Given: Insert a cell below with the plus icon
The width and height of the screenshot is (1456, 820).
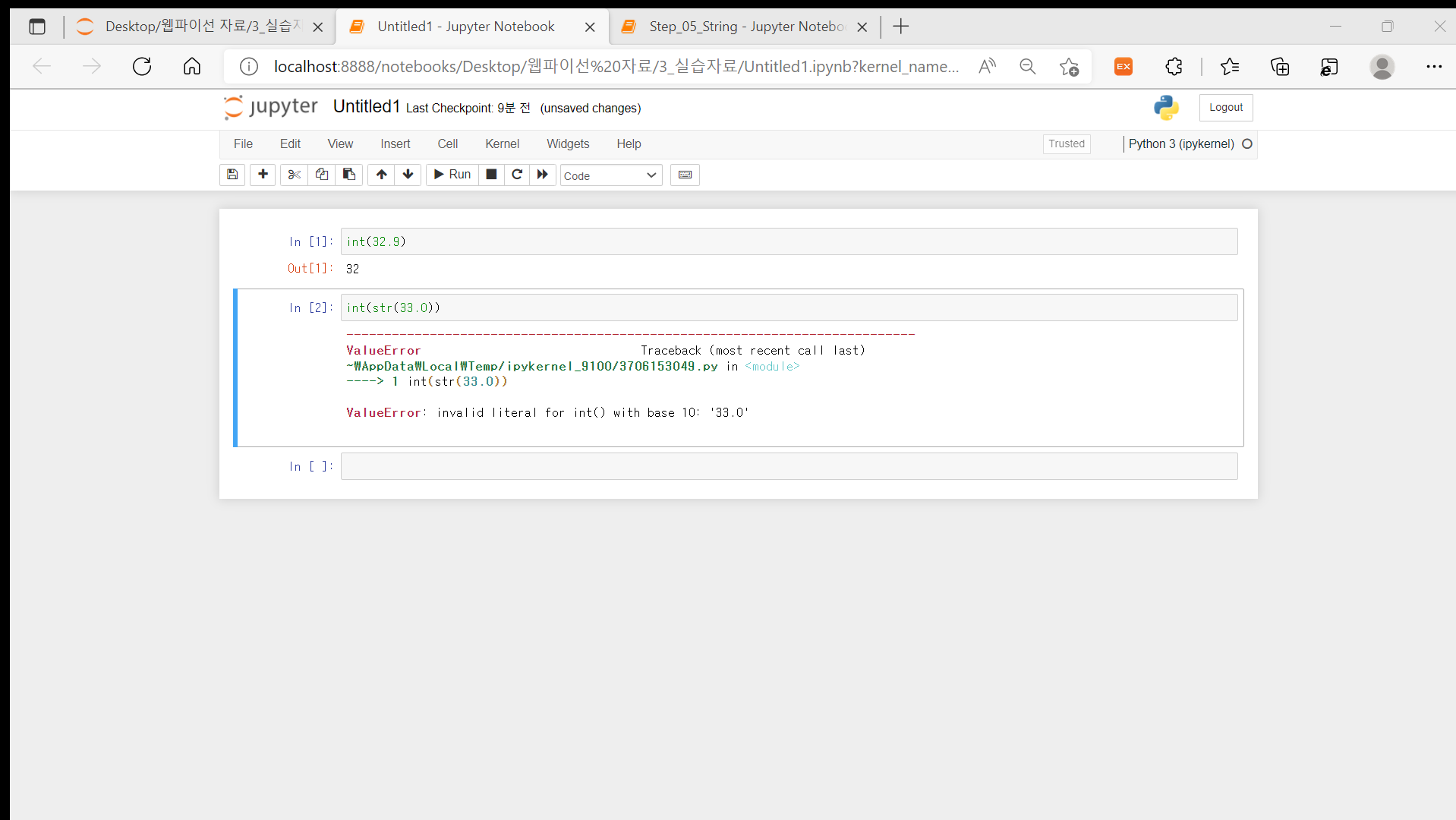Looking at the screenshot, I should 263,175.
